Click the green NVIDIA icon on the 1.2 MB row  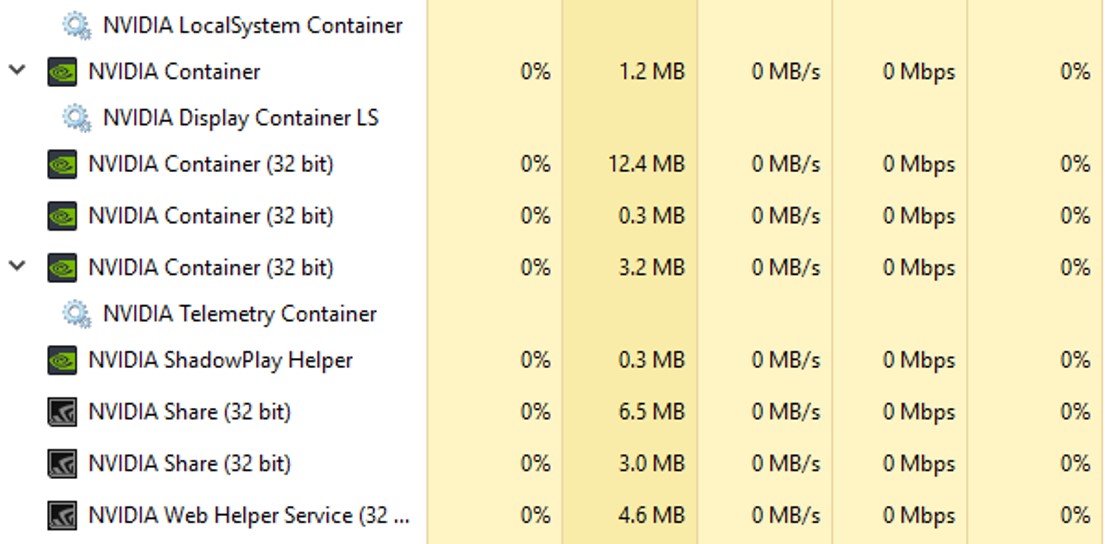pos(62,72)
